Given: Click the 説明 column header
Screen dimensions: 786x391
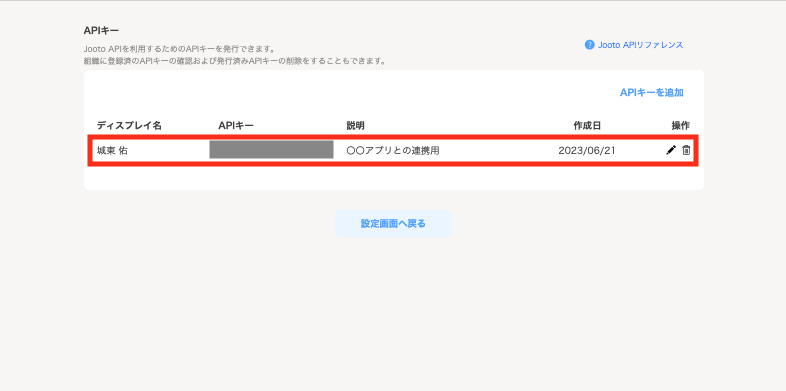Looking at the screenshot, I should click(x=355, y=125).
